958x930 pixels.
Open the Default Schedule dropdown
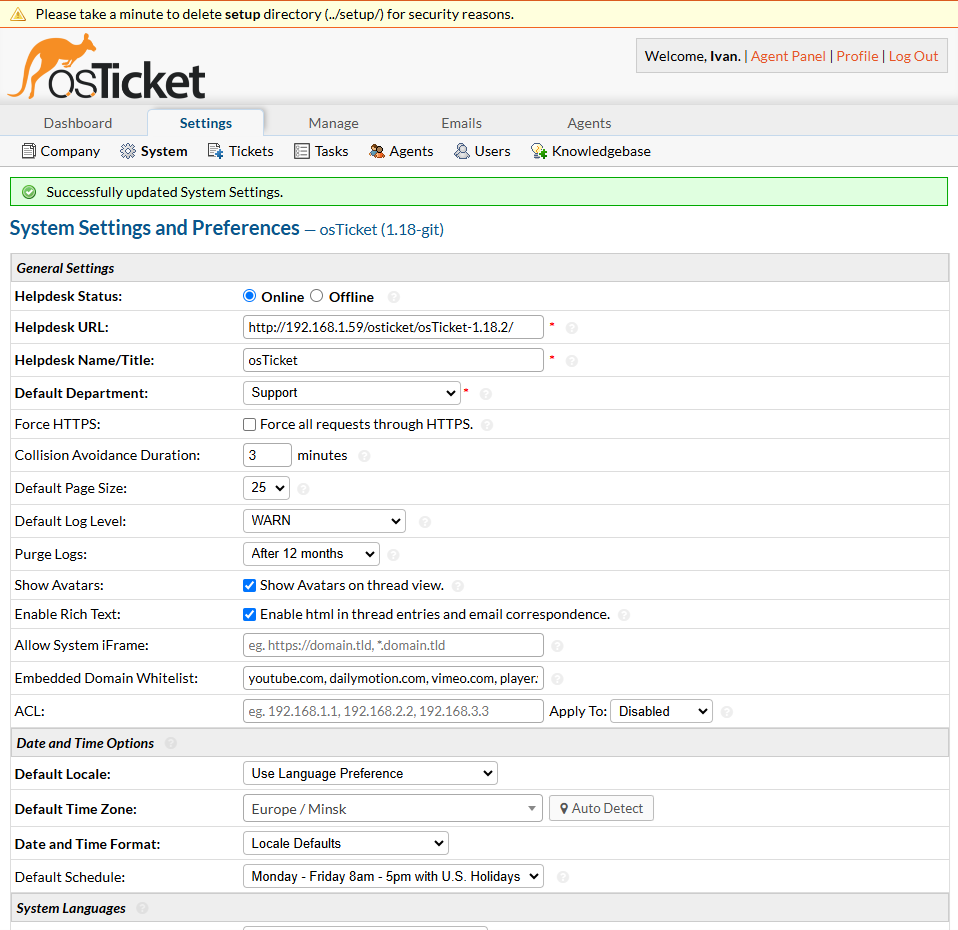coord(393,876)
